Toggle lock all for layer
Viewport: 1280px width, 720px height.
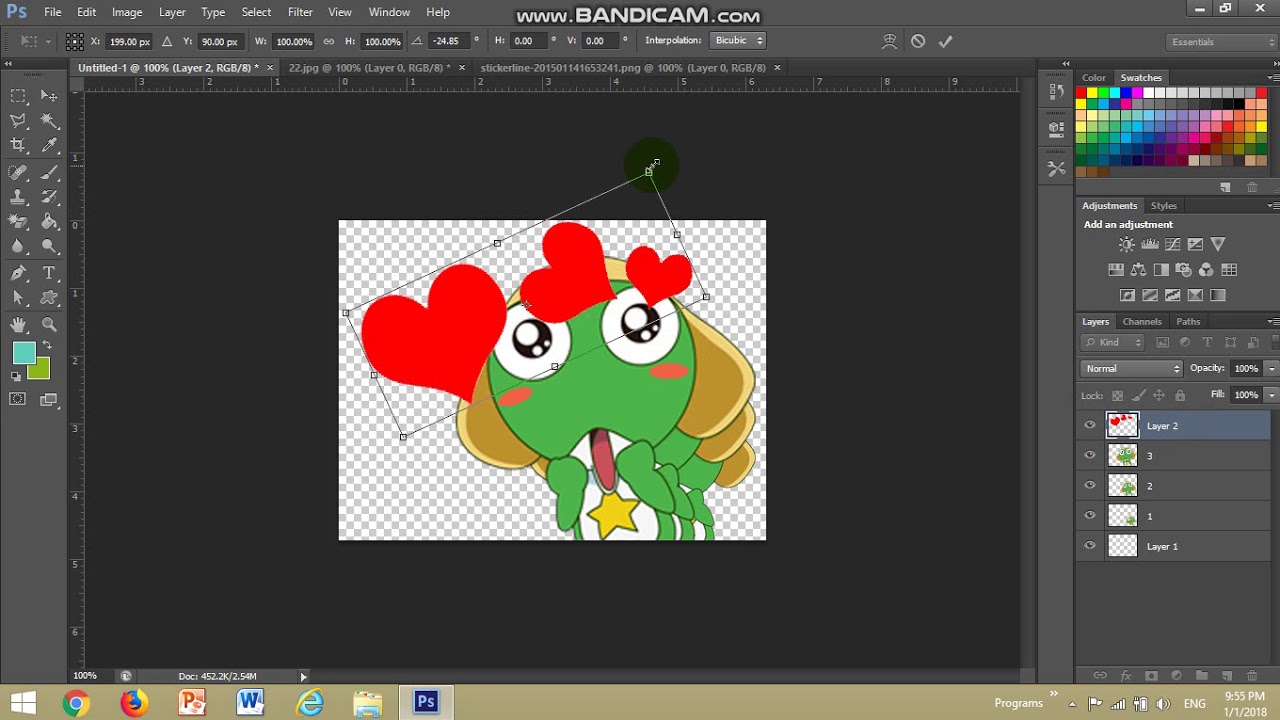[1180, 396]
